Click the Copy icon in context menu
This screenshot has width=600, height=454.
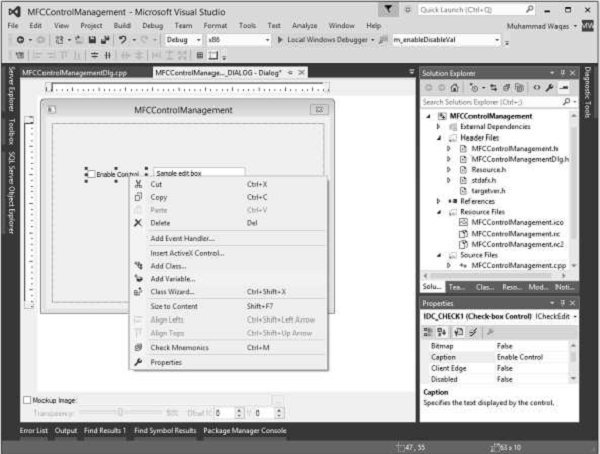point(138,197)
